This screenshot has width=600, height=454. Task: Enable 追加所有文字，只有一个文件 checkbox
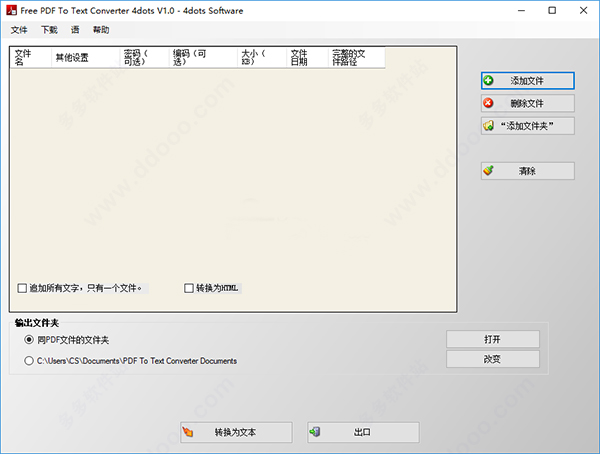click(22, 288)
